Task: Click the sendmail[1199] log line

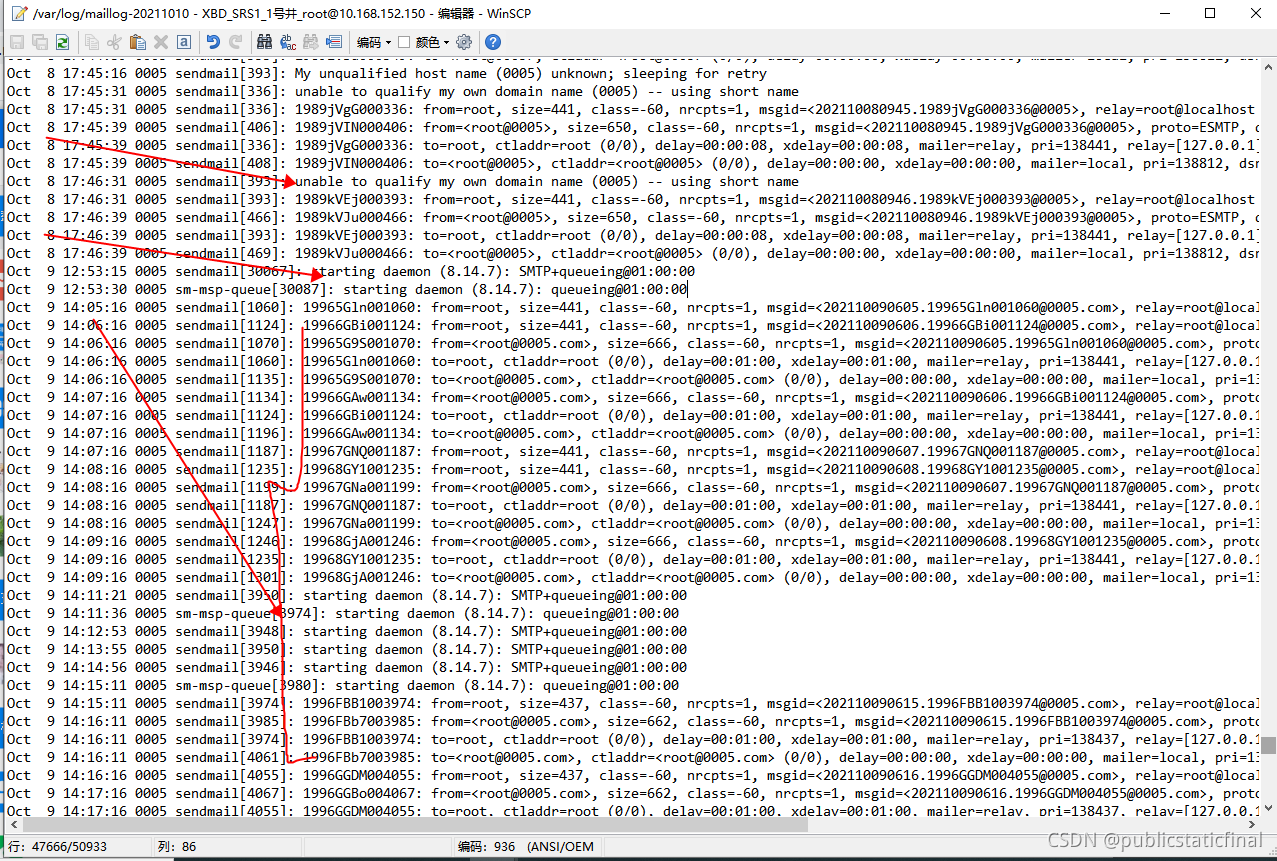Action: coord(632,487)
